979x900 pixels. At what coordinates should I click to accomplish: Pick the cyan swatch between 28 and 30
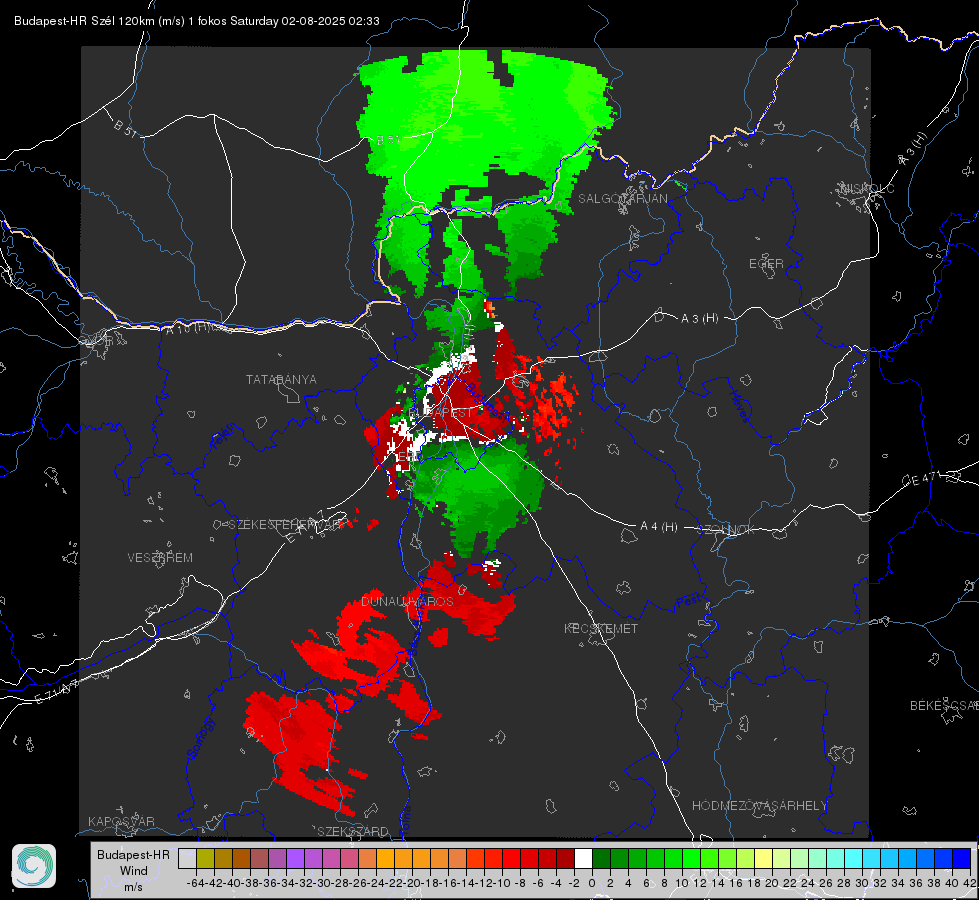point(854,858)
